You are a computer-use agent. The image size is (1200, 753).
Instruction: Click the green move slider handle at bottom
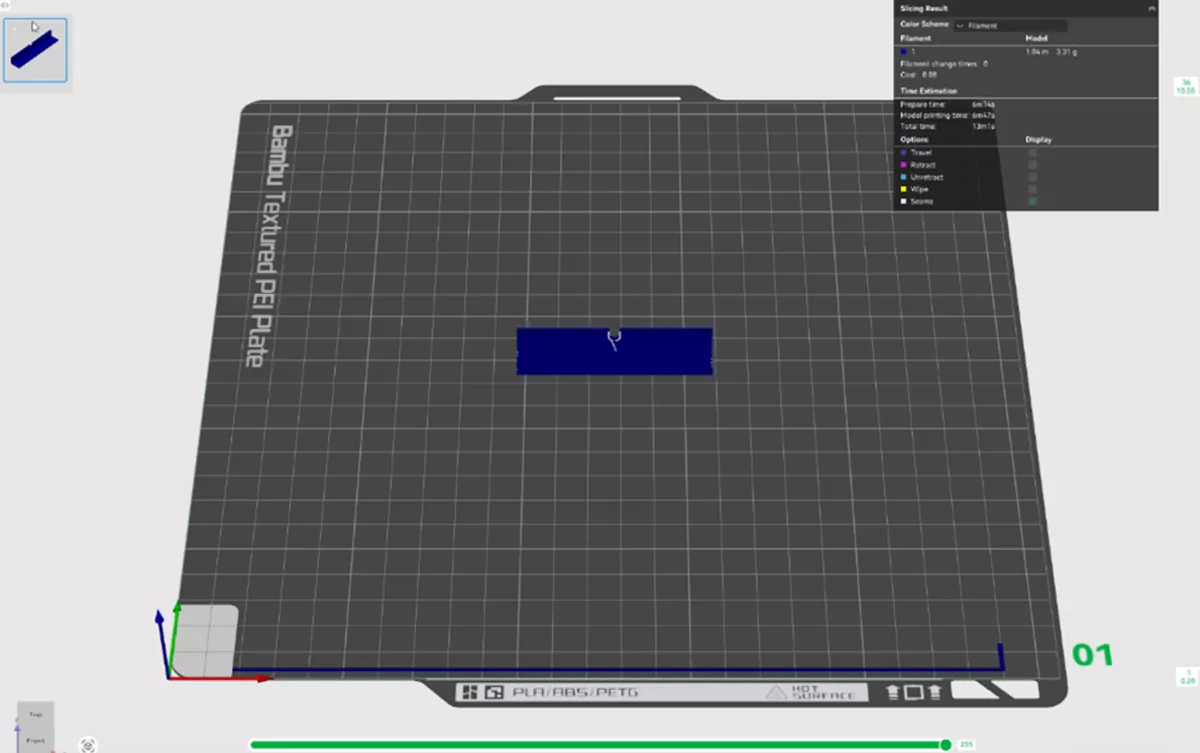click(947, 744)
